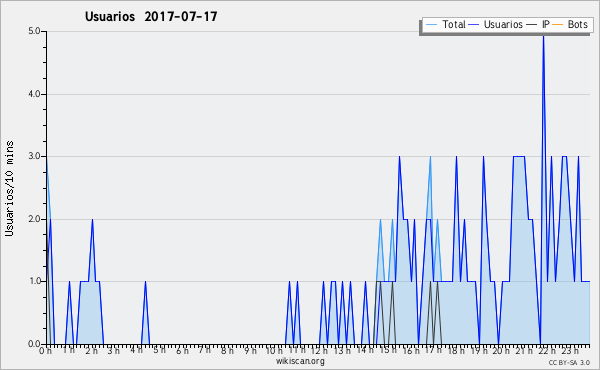Click the 18 h label on x-axis
600x370 pixels.
pyautogui.click(x=456, y=351)
